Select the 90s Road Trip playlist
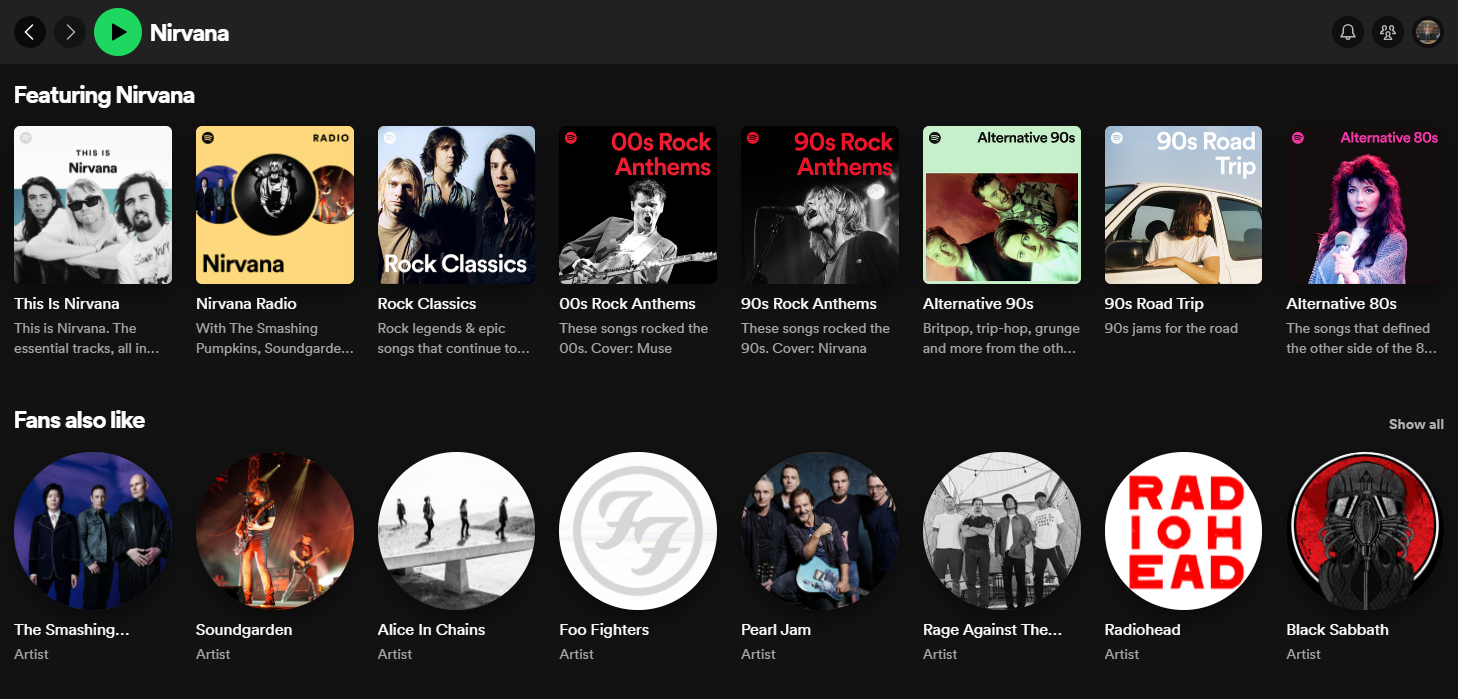 [x=1183, y=204]
